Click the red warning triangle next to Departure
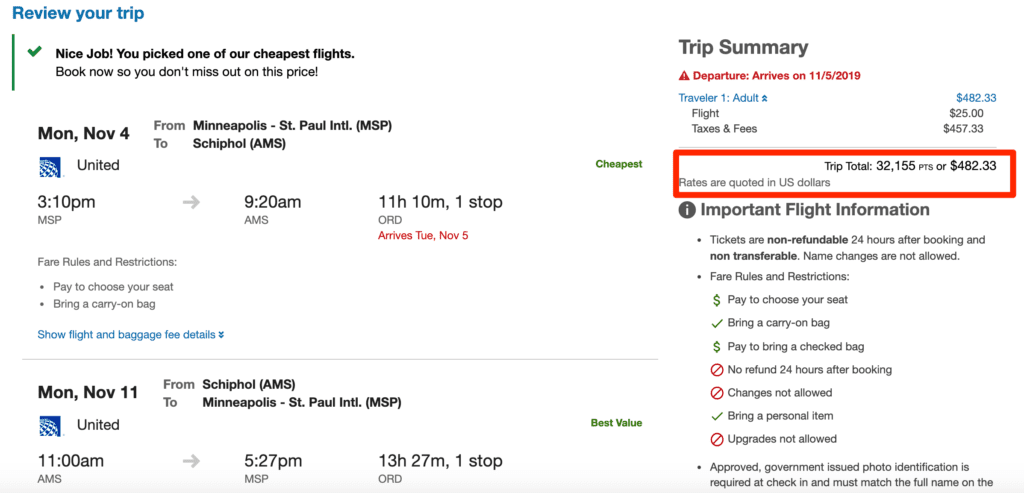 point(684,76)
